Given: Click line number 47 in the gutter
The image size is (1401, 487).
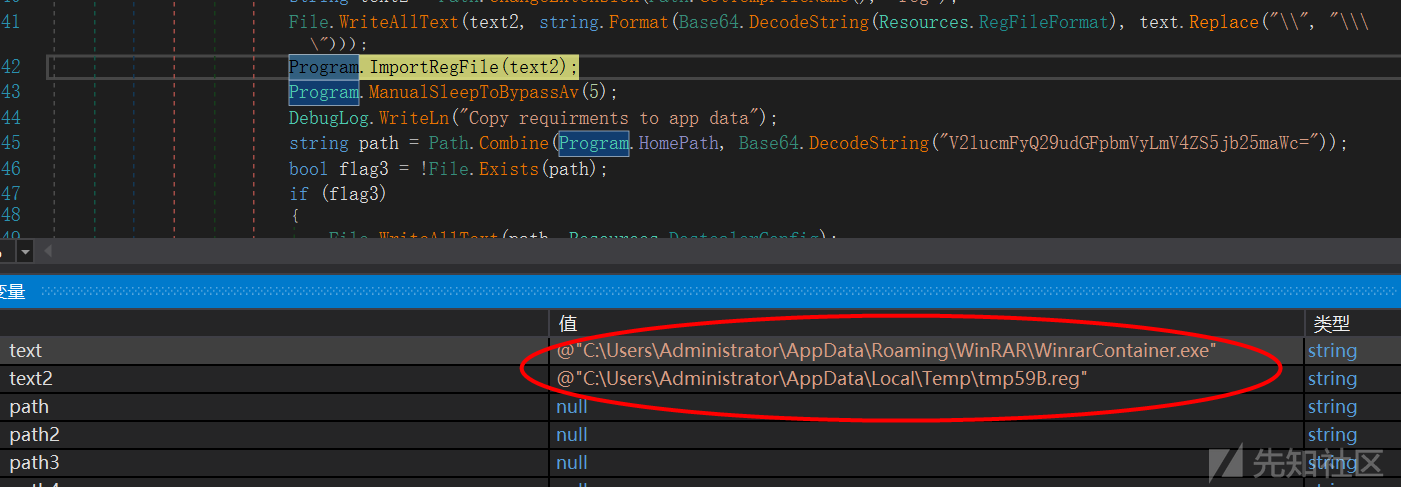Looking at the screenshot, I should point(10,193).
